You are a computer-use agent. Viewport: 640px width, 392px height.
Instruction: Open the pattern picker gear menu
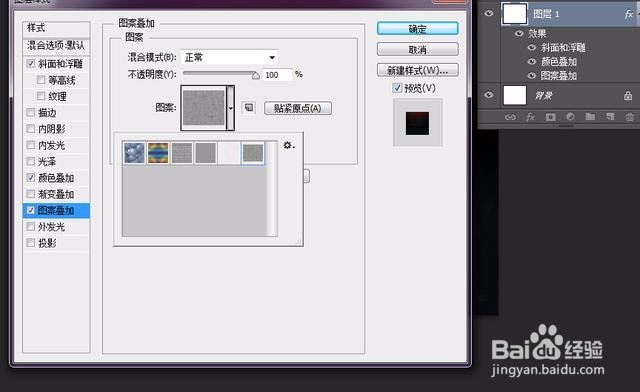tap(289, 145)
